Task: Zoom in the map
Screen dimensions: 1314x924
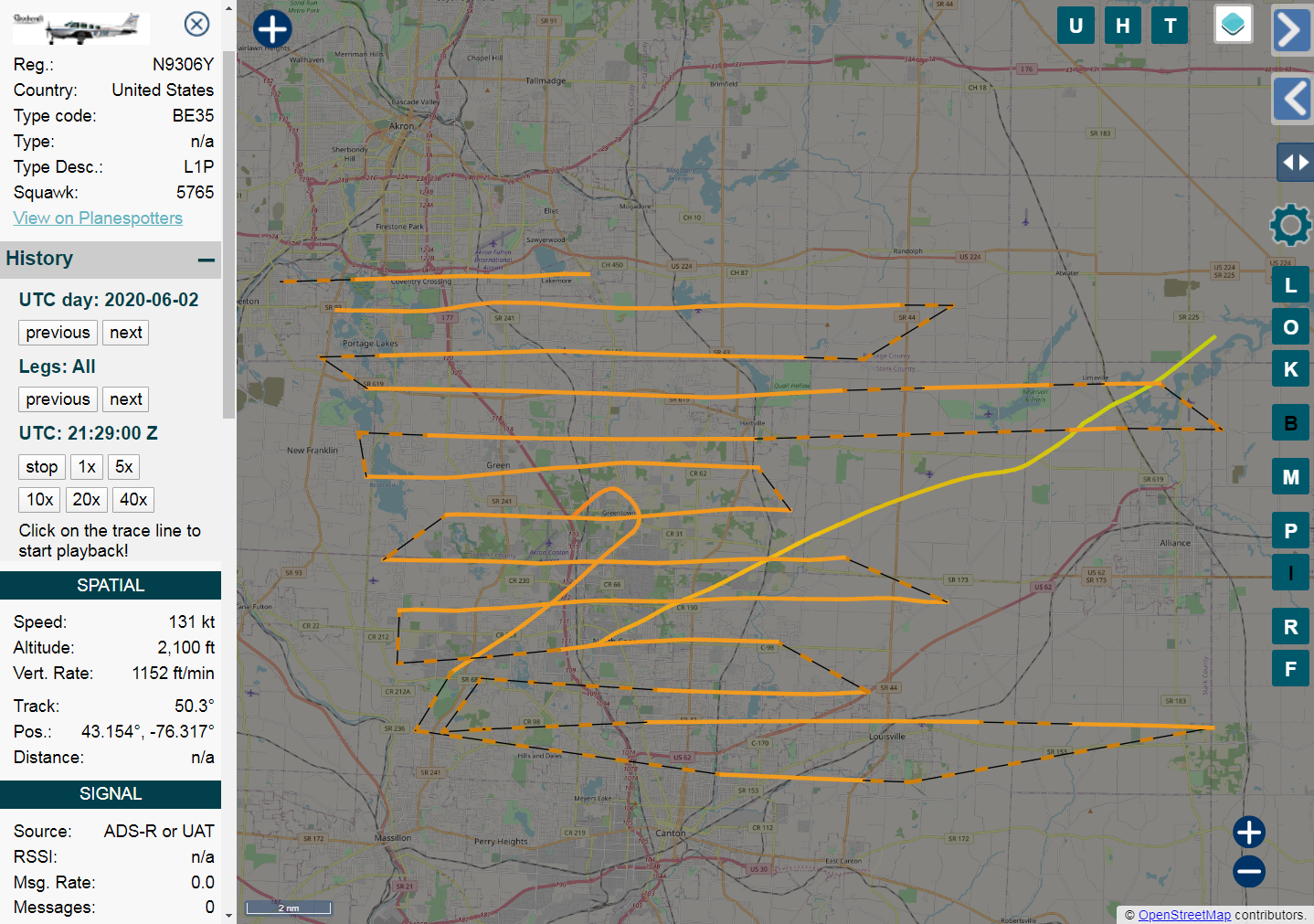Action: [1248, 832]
